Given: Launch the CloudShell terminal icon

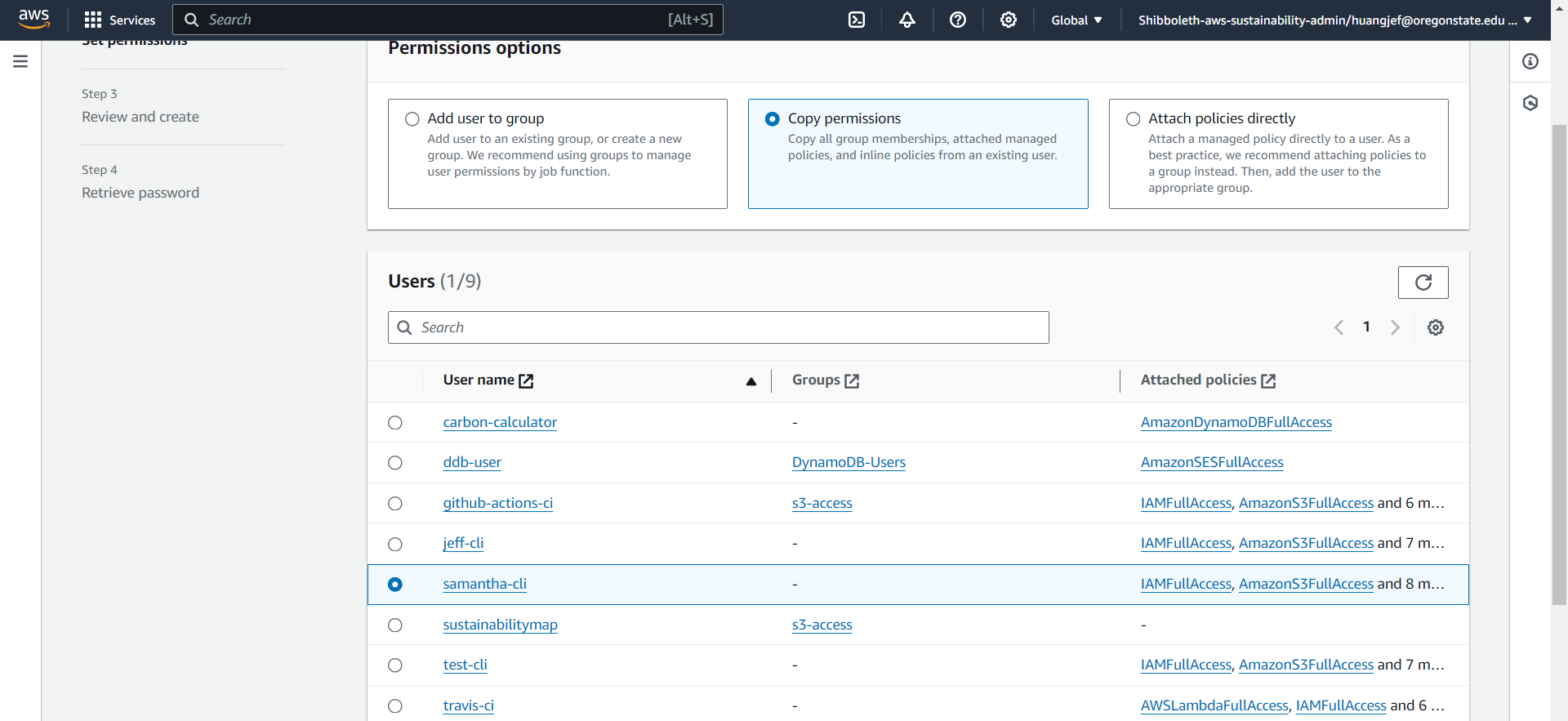Looking at the screenshot, I should [857, 20].
